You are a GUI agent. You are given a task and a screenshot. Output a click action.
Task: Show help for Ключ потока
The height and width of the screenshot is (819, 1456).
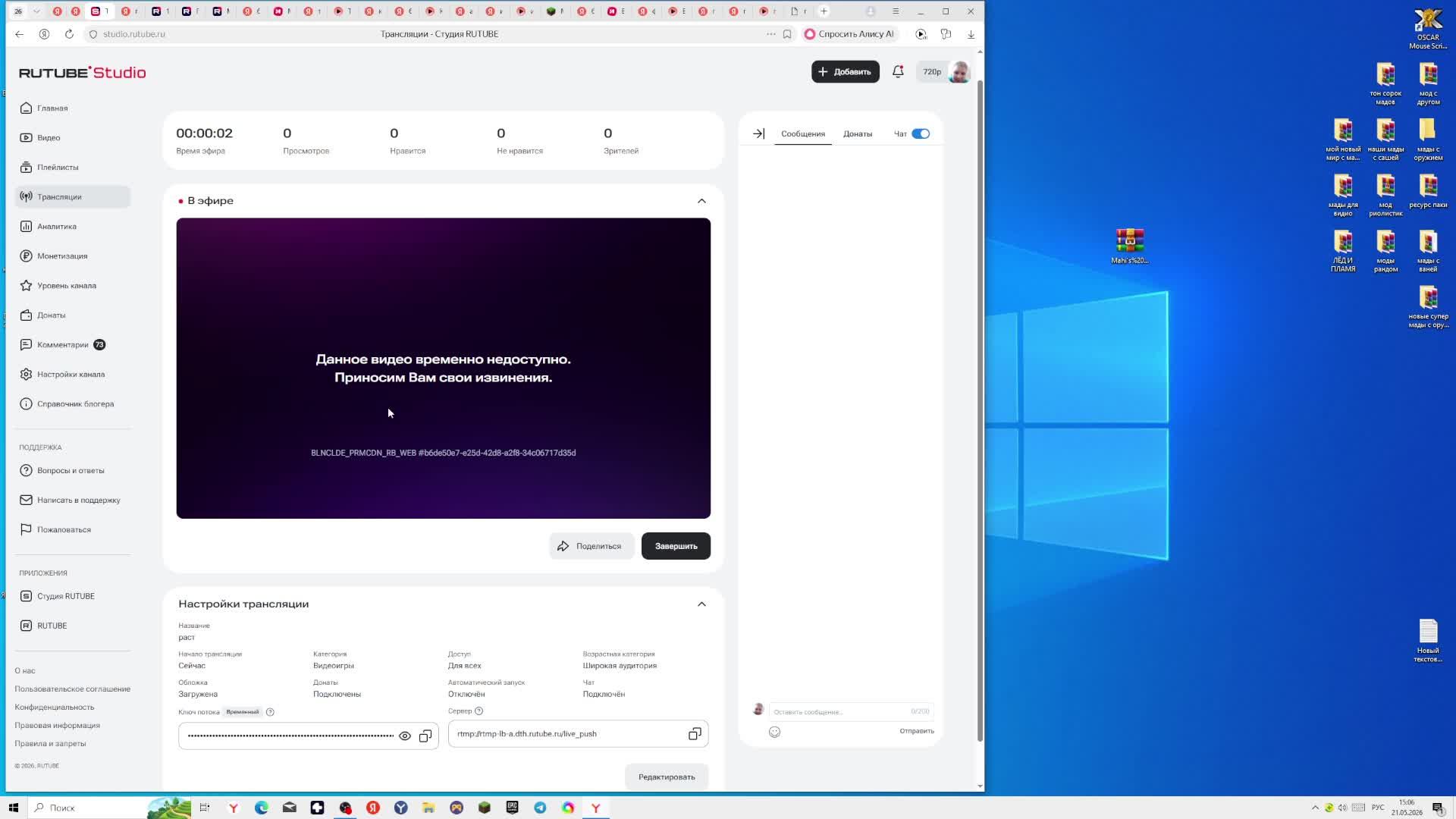pyautogui.click(x=270, y=712)
